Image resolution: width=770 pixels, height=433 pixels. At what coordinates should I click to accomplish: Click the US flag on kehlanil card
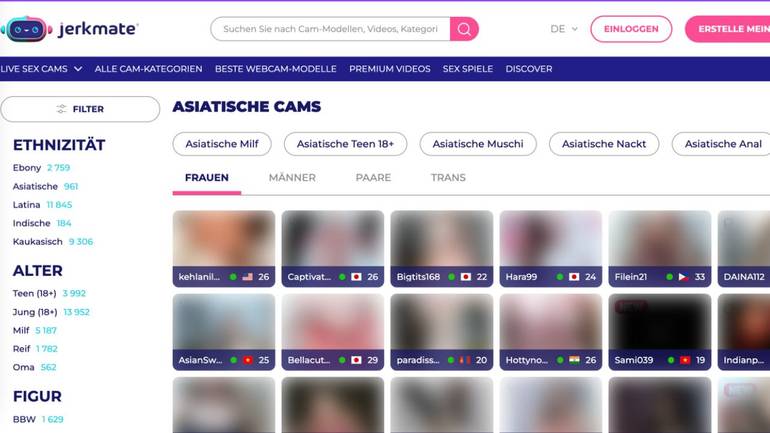pos(248,277)
